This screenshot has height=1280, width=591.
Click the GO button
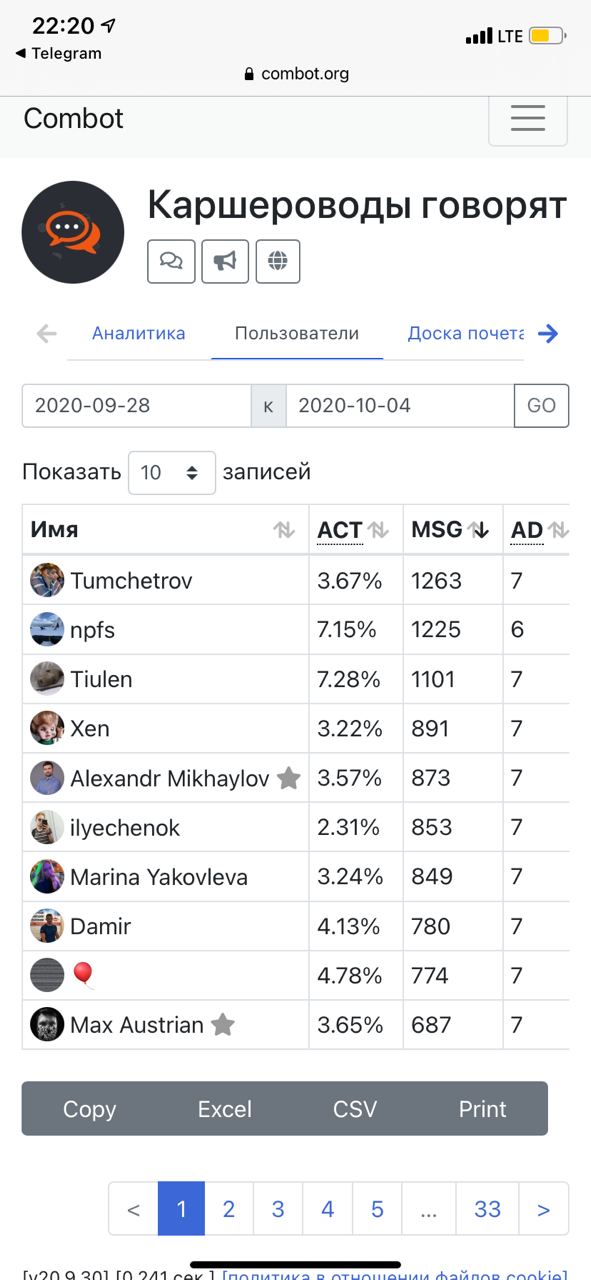coord(541,406)
